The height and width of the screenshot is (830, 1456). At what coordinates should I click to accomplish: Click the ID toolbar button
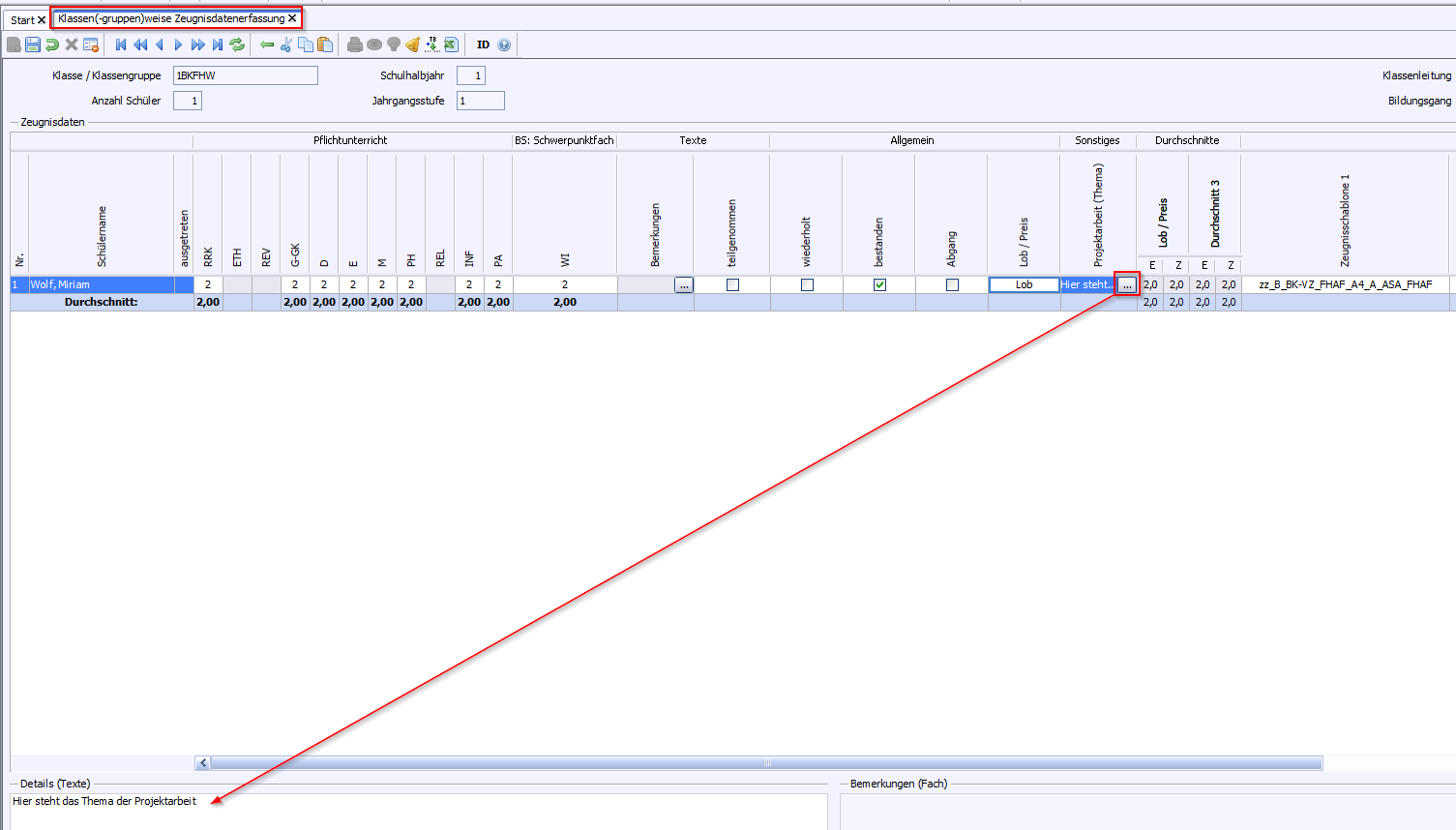pyautogui.click(x=483, y=44)
